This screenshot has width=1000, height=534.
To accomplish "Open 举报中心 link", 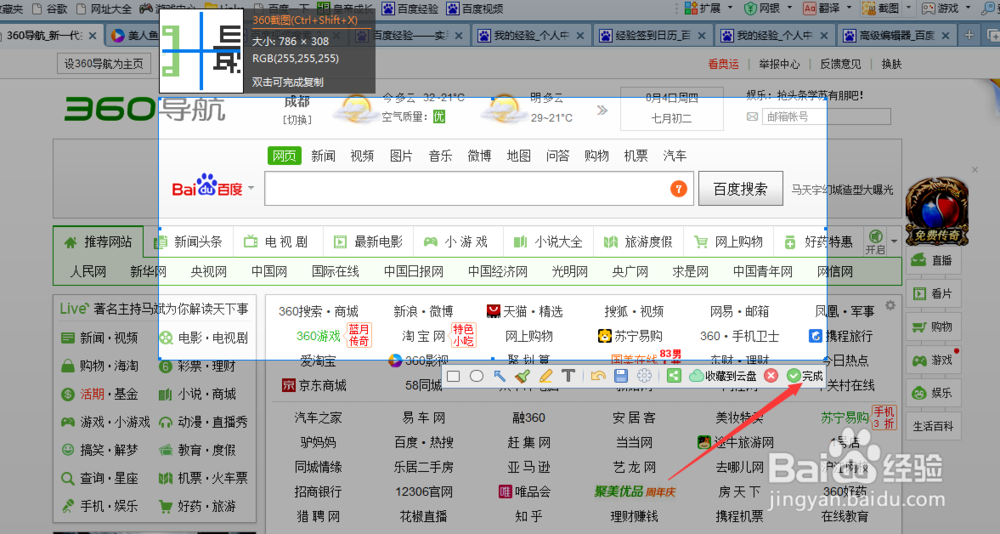I will pyautogui.click(x=779, y=64).
